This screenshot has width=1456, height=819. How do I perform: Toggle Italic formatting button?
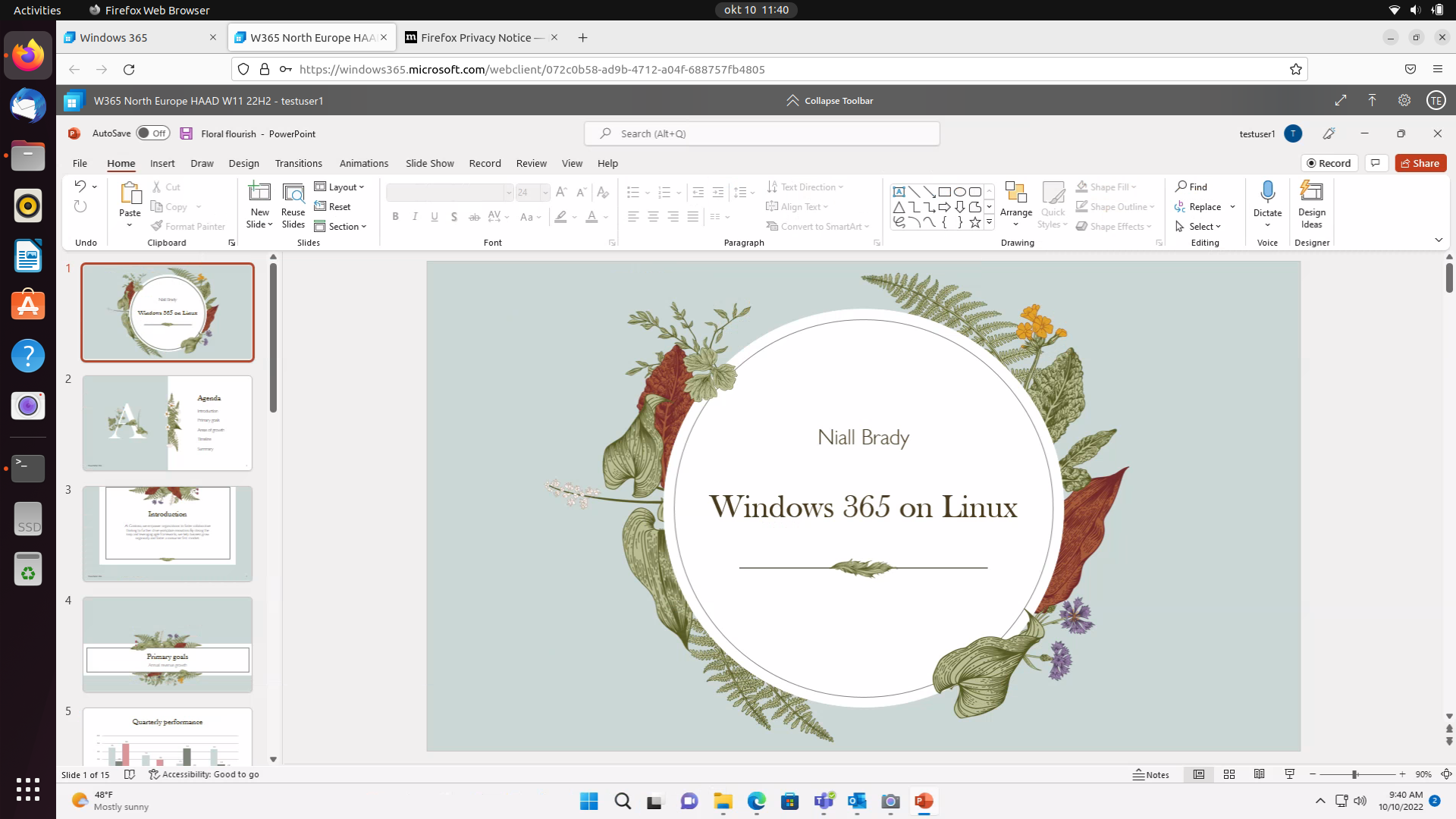415,217
